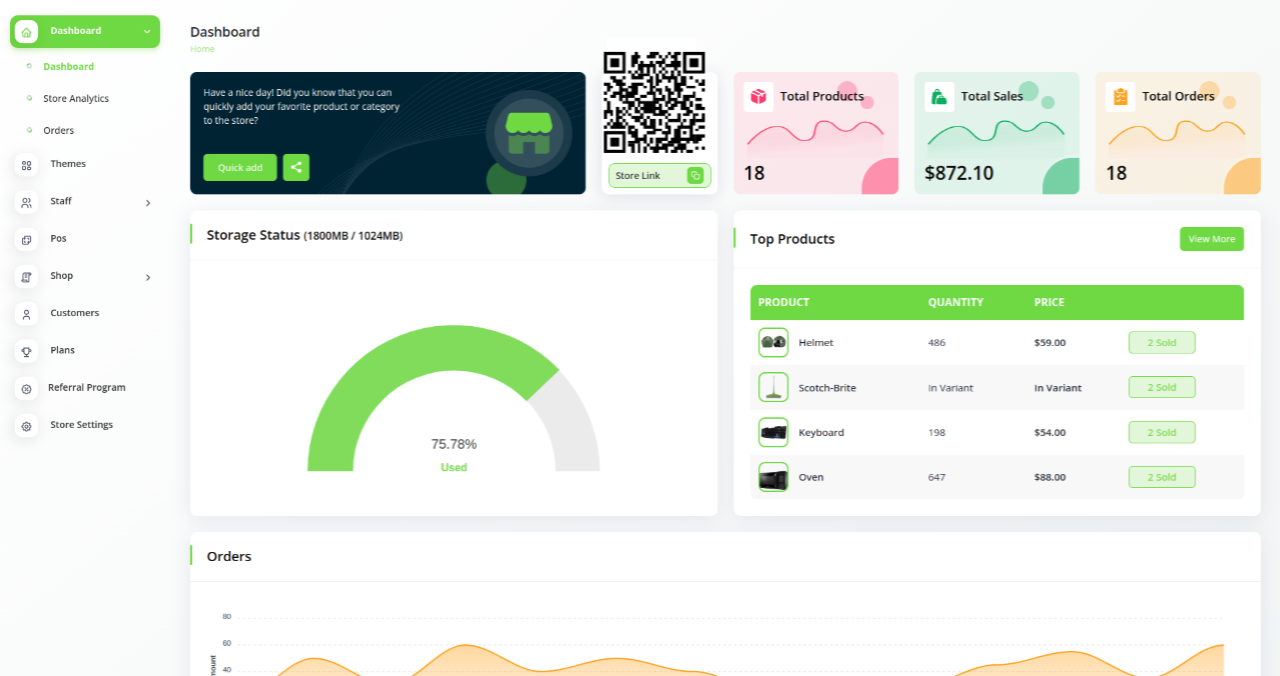Collapse the Dashboard menu chevron
The height and width of the screenshot is (676, 1280).
pyautogui.click(x=147, y=32)
